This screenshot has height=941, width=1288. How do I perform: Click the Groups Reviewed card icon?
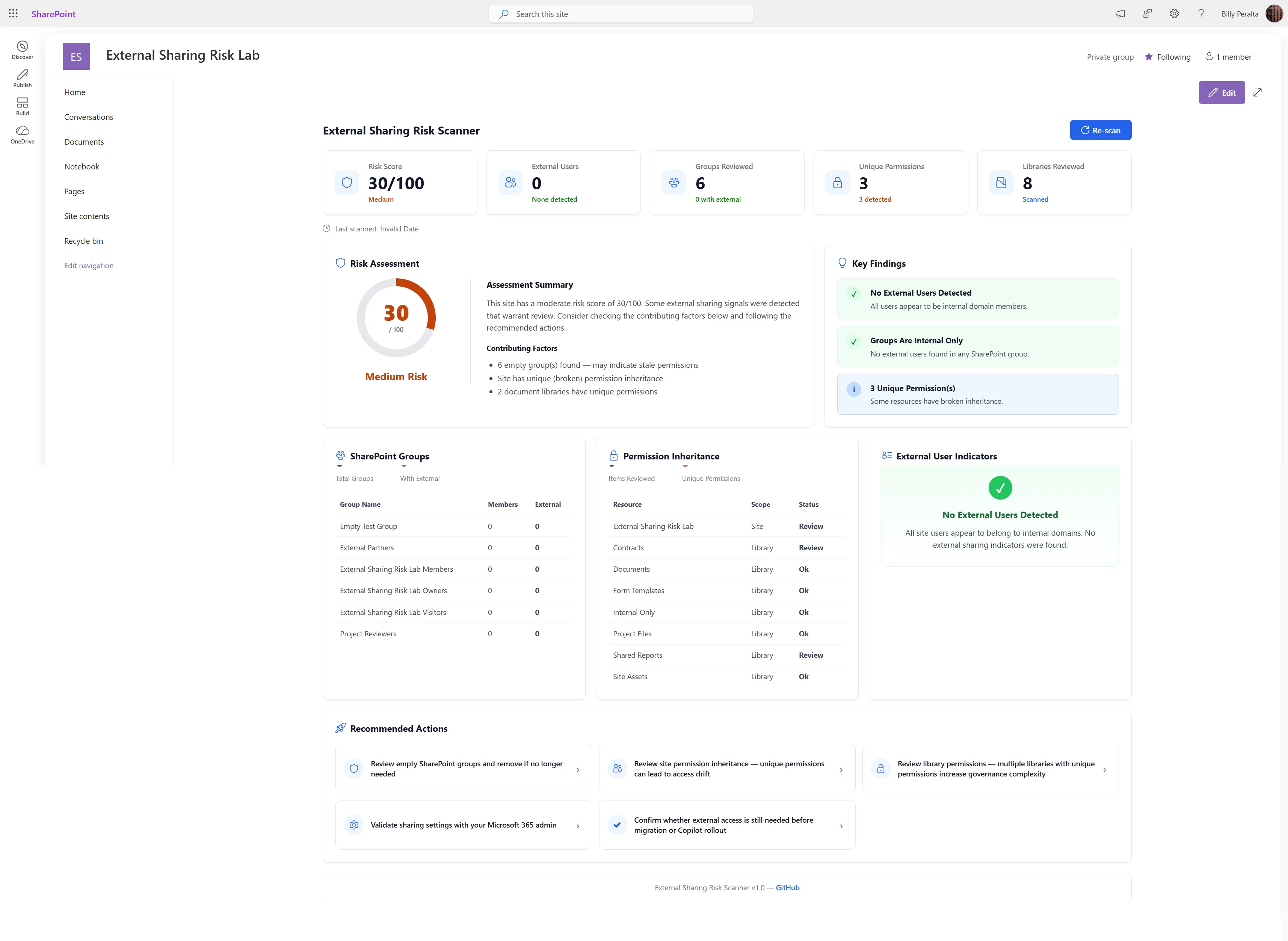click(x=673, y=183)
